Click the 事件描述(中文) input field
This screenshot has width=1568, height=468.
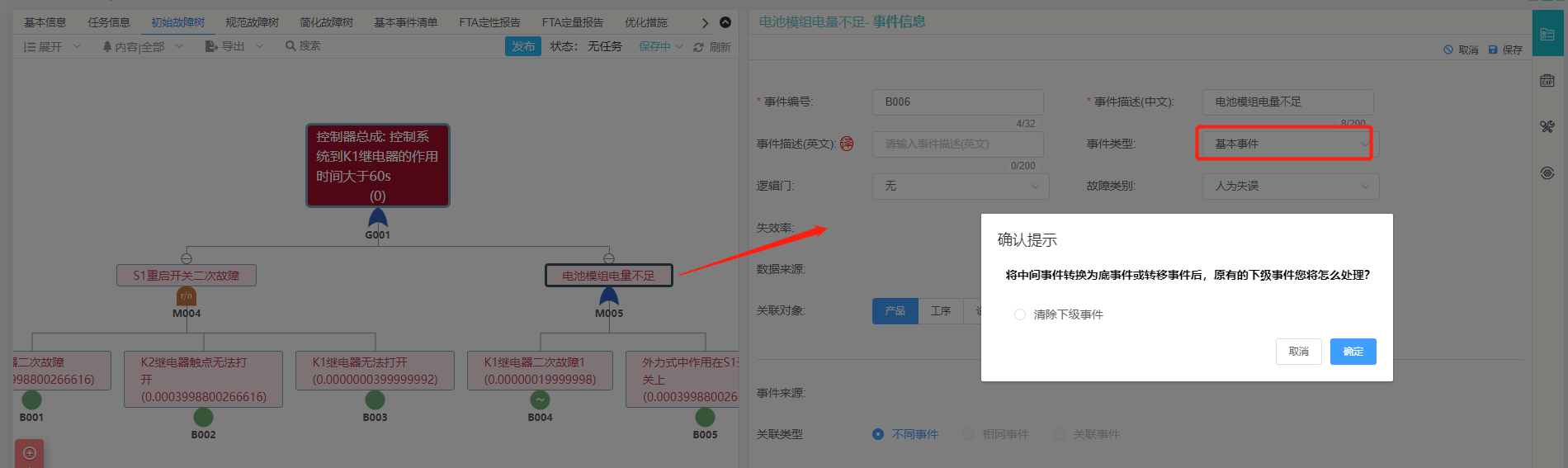(x=1287, y=102)
